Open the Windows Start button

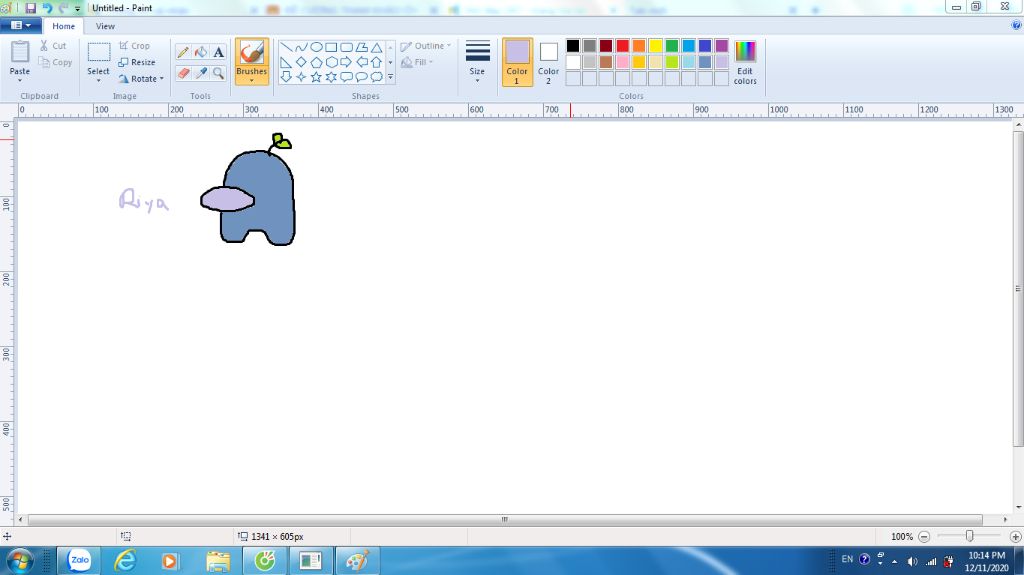point(19,561)
